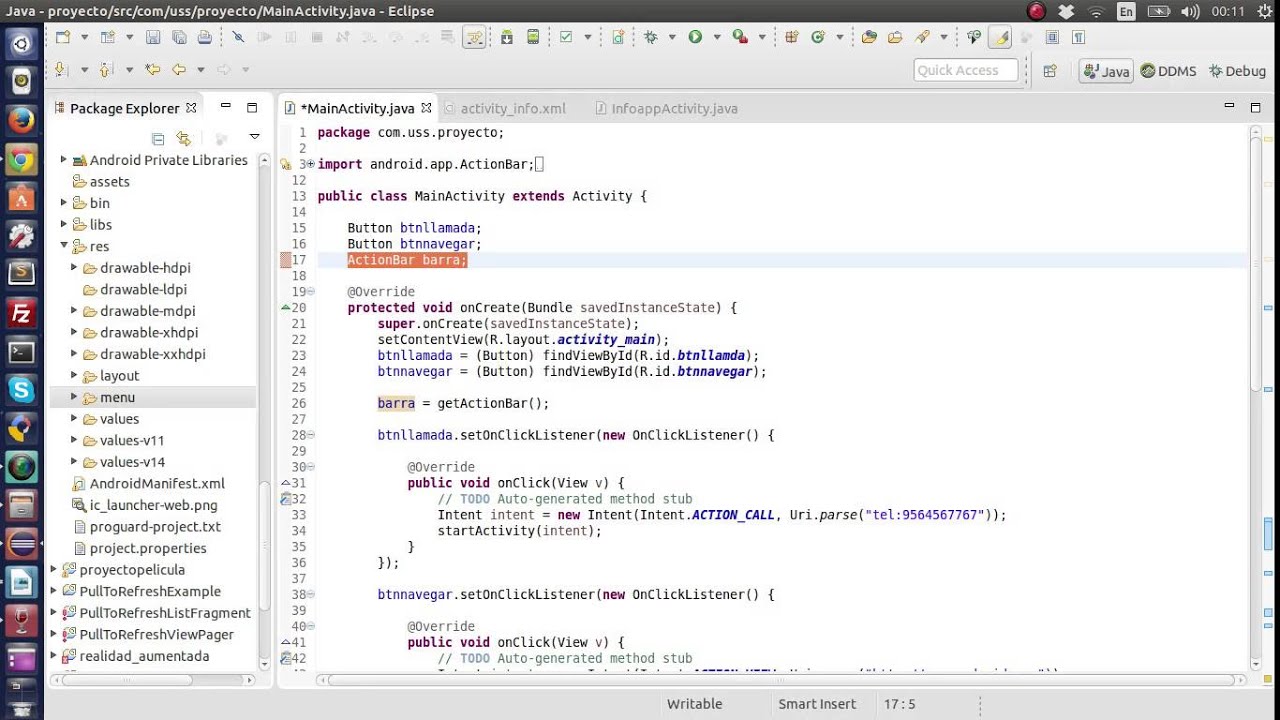The image size is (1280, 720).
Task: Toggle Skip All Breakpoints
Action: [x=238, y=37]
